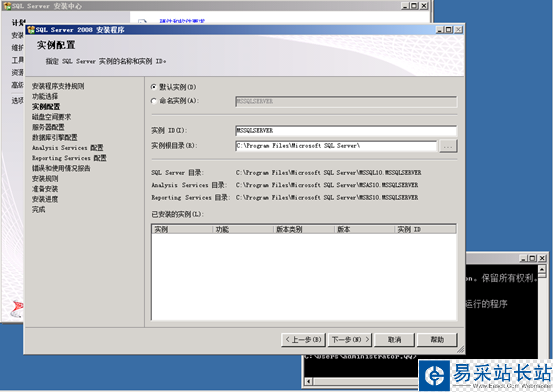Sort installed instances by 版本 column

[364, 229]
